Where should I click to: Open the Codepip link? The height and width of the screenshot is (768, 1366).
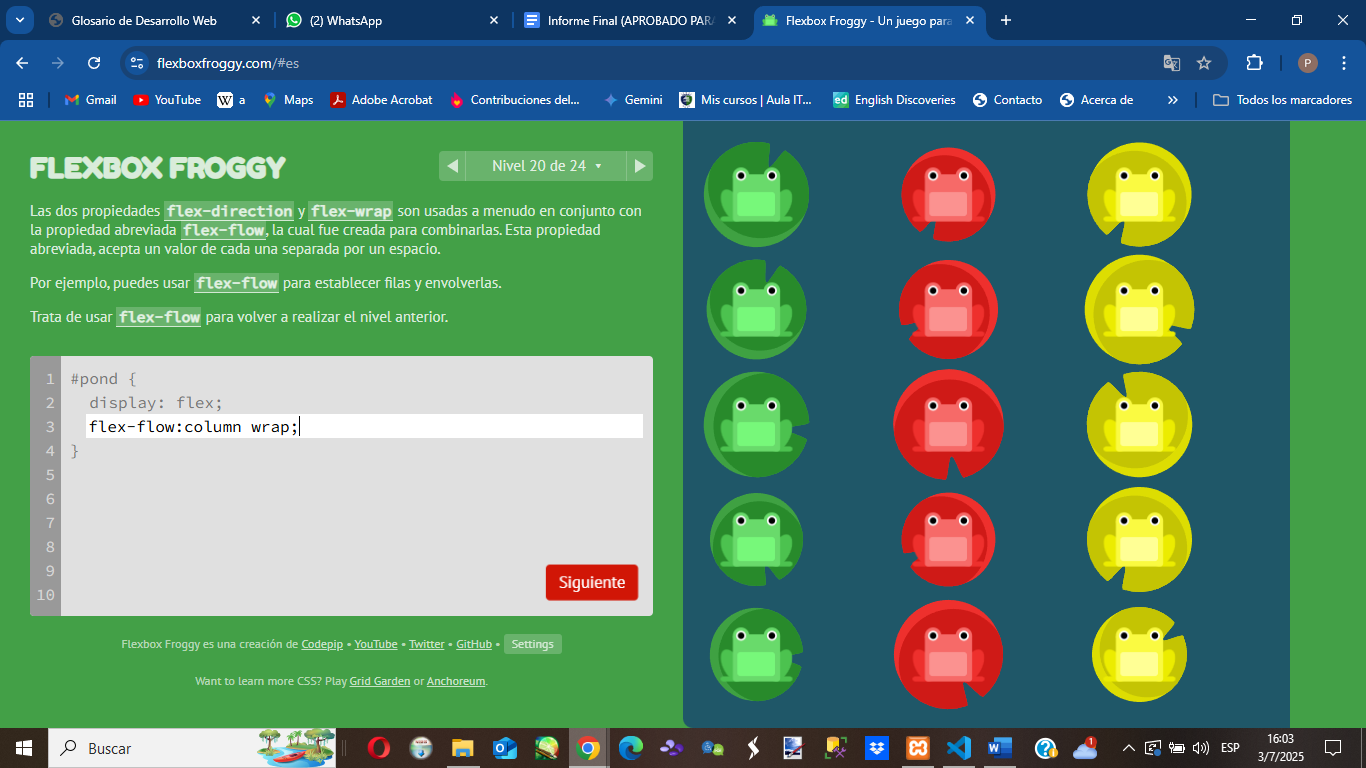(322, 644)
